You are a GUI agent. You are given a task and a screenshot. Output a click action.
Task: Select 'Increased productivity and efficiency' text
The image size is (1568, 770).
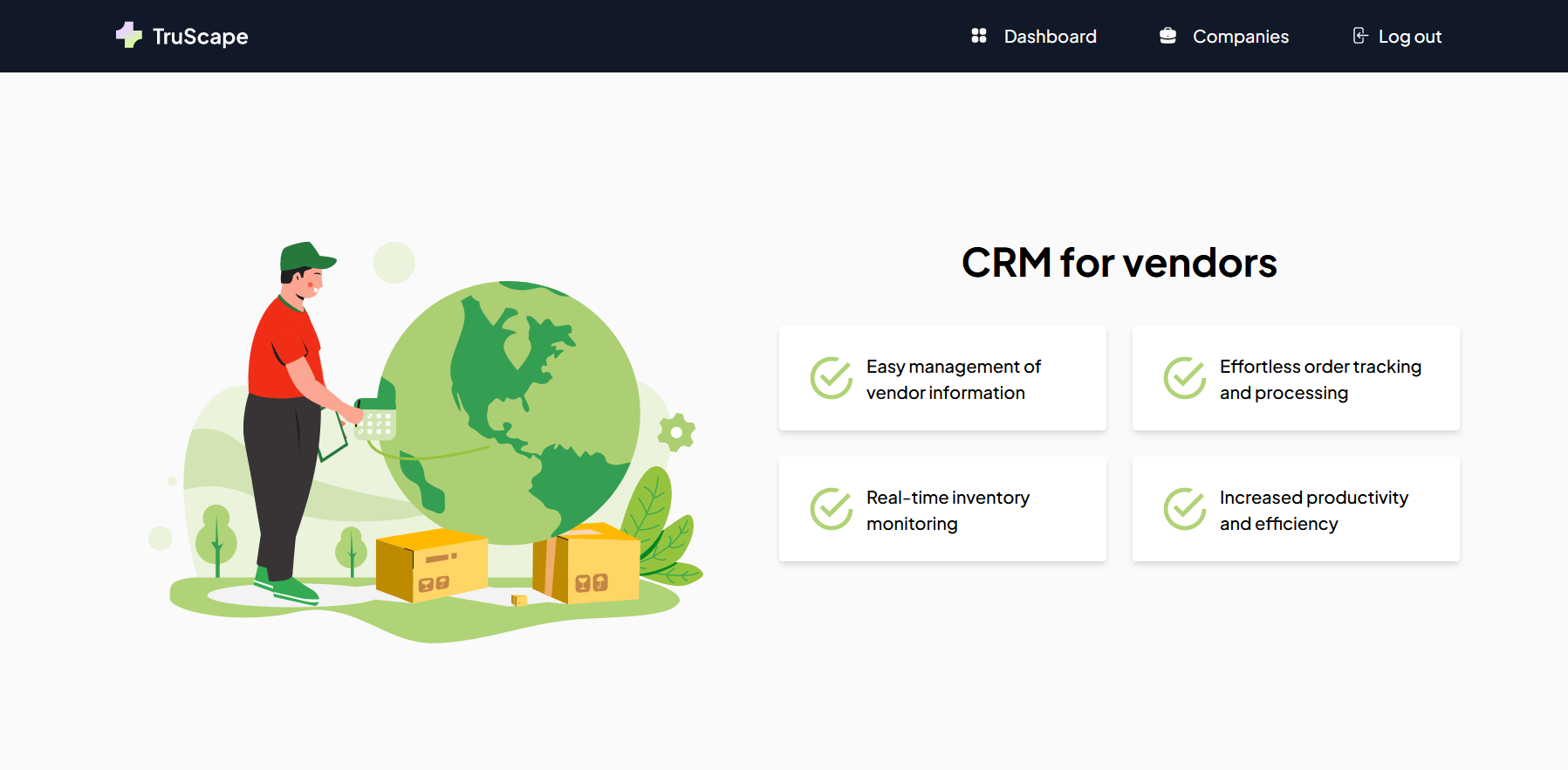[x=1313, y=511]
